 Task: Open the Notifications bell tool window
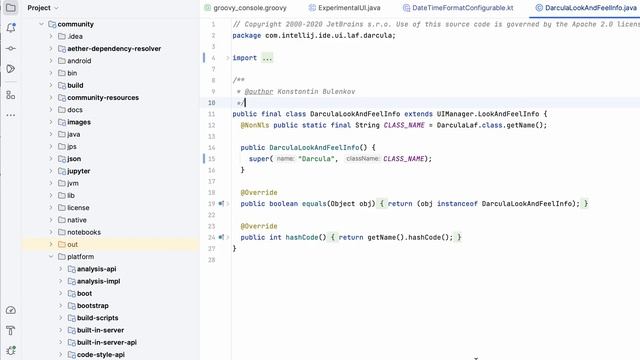pos(11,28)
